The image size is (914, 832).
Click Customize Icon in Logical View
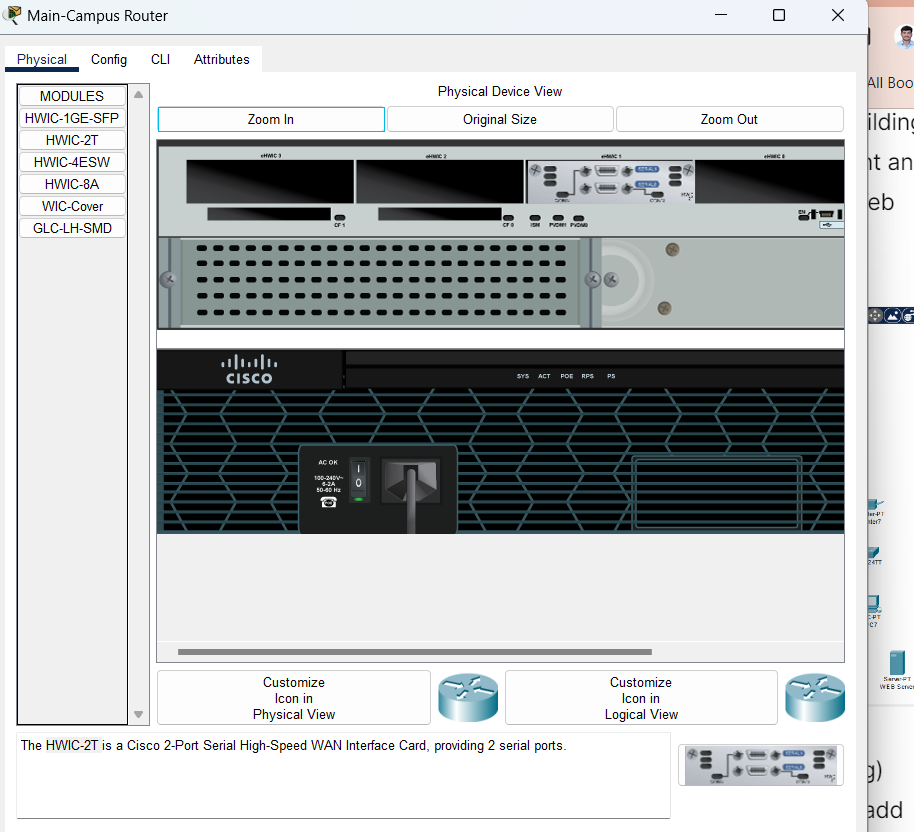tap(641, 698)
